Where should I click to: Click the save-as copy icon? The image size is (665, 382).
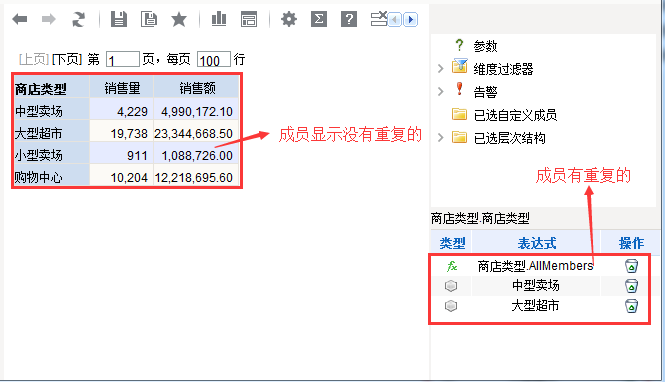148,19
